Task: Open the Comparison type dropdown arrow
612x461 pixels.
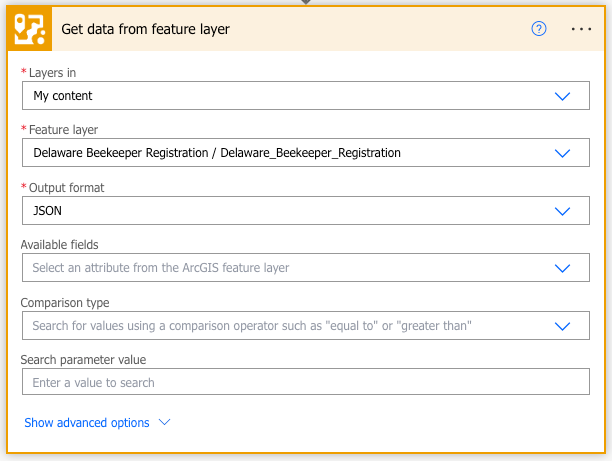Action: coord(562,326)
